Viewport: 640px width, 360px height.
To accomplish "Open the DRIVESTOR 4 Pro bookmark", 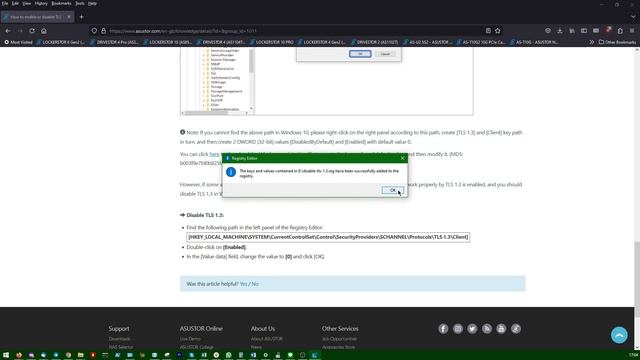I will tap(114, 42).
